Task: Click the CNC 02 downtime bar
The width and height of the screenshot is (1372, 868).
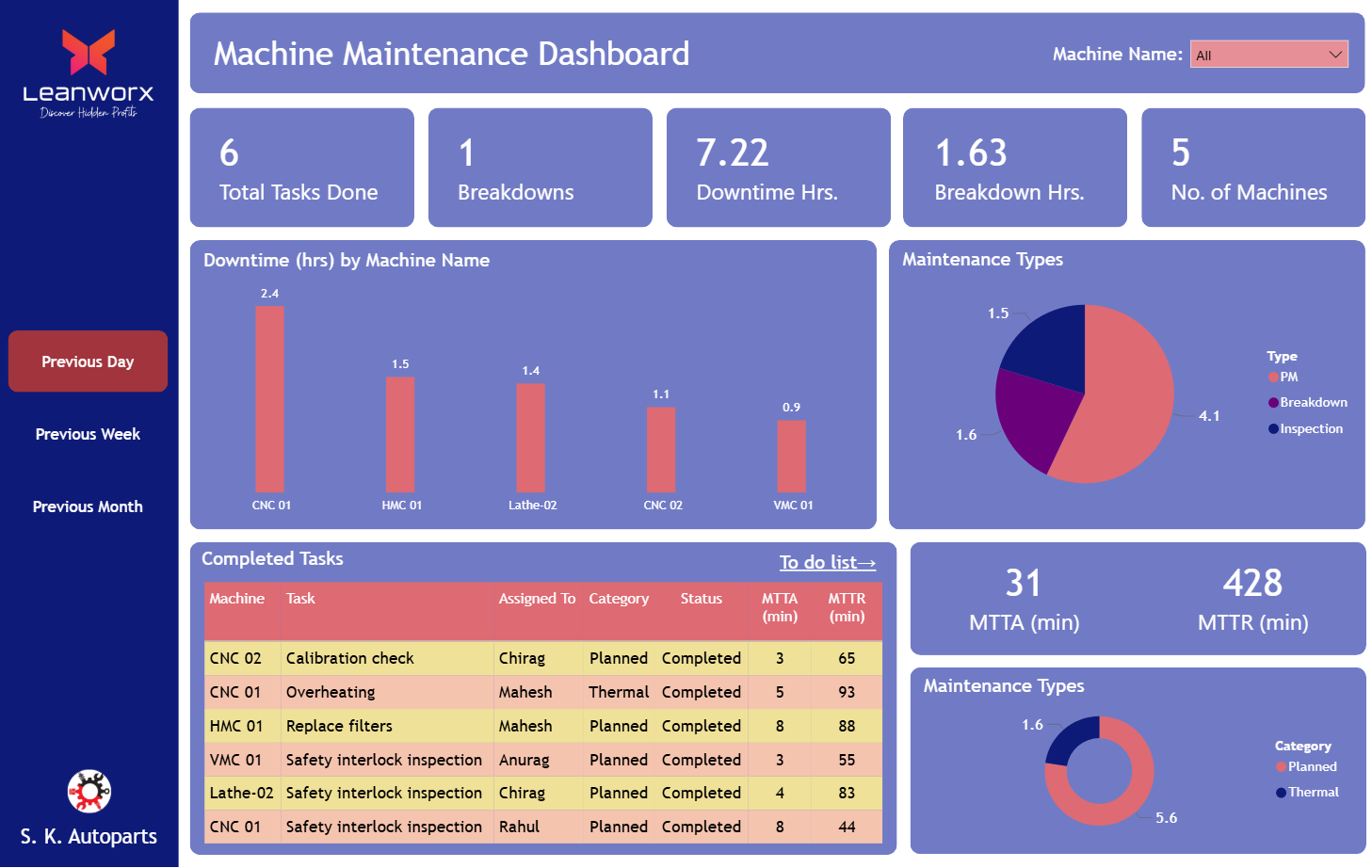Action: (661, 450)
